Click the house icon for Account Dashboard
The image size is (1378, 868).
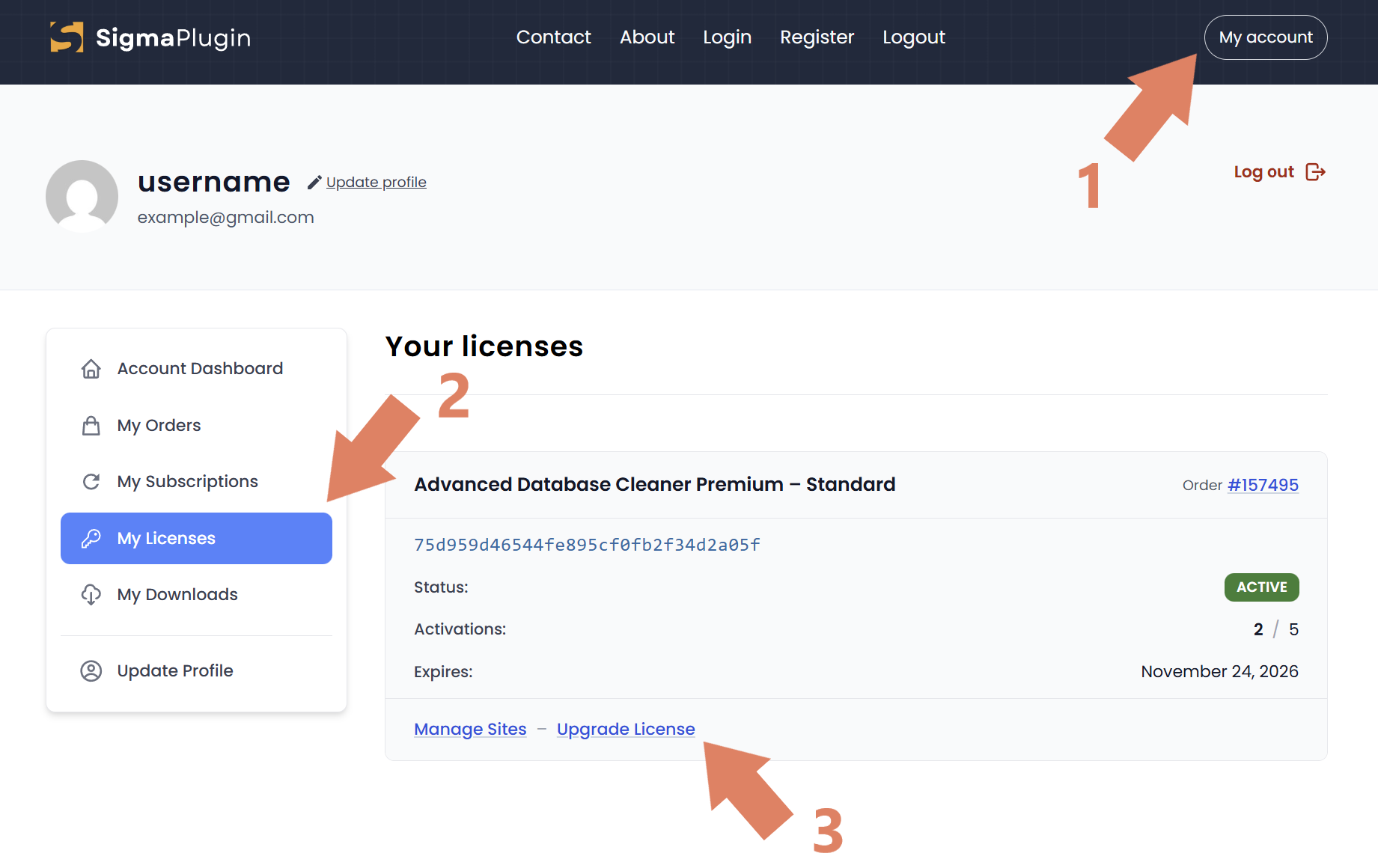[91, 369]
